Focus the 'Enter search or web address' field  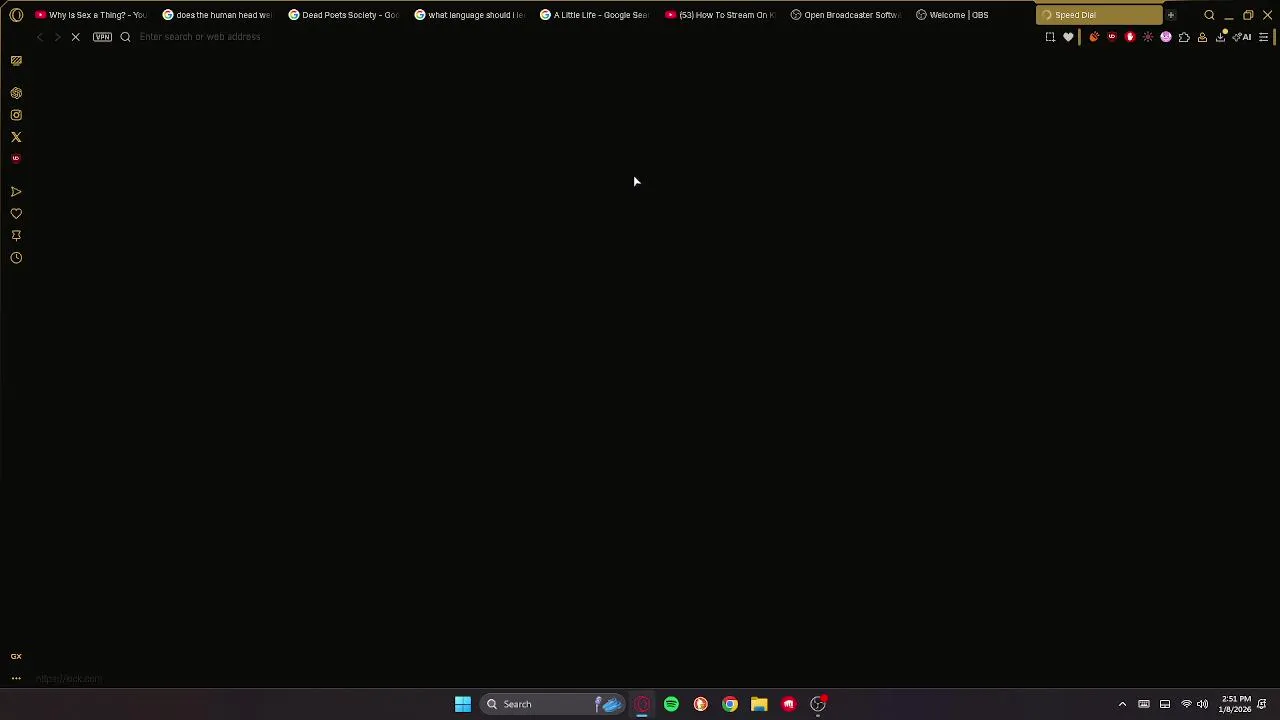click(x=585, y=37)
